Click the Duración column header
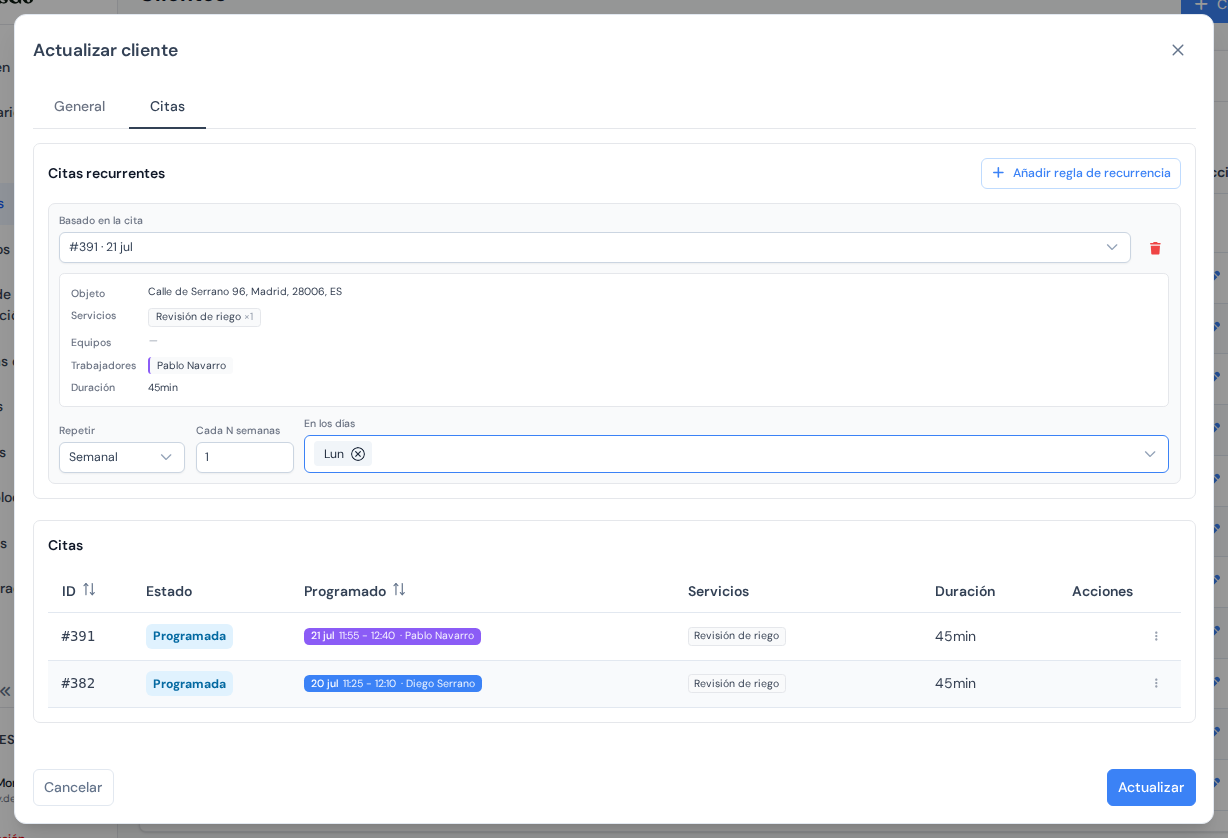The width and height of the screenshot is (1228, 838). pyautogui.click(x=965, y=591)
